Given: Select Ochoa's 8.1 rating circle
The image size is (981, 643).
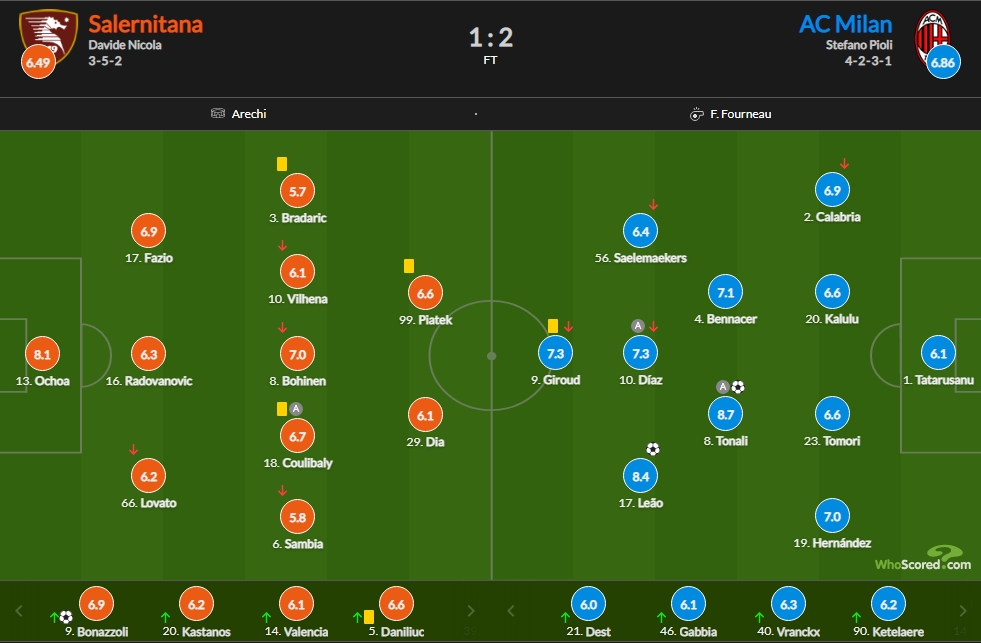Looking at the screenshot, I should [42, 354].
